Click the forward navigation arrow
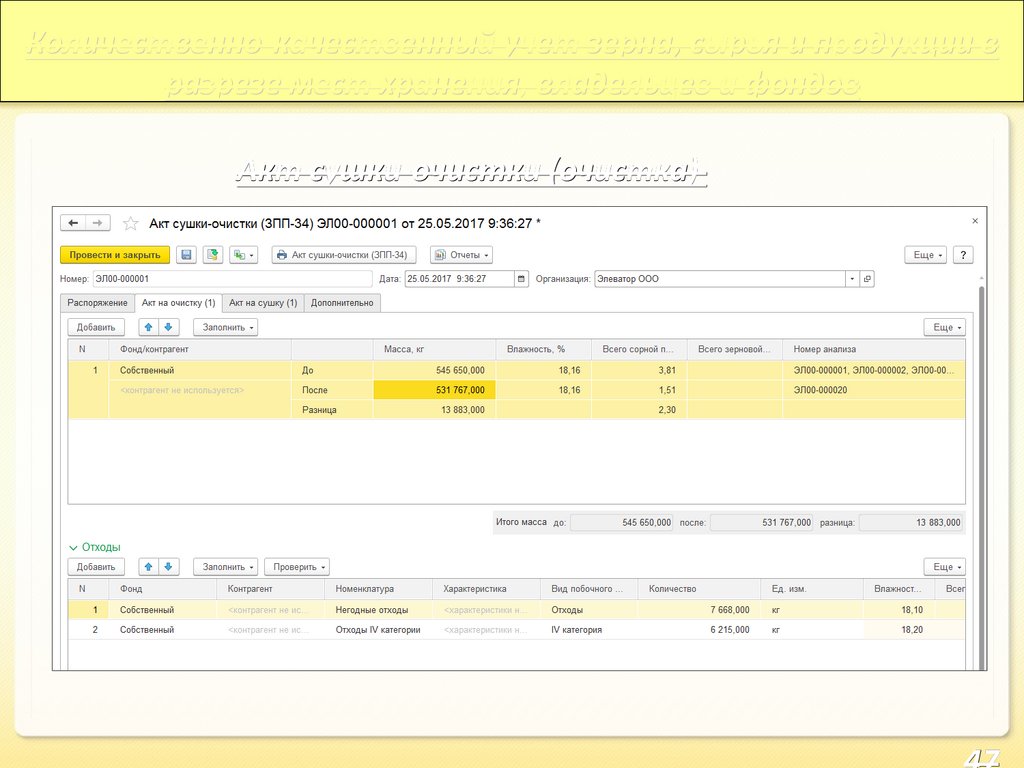 (x=97, y=223)
